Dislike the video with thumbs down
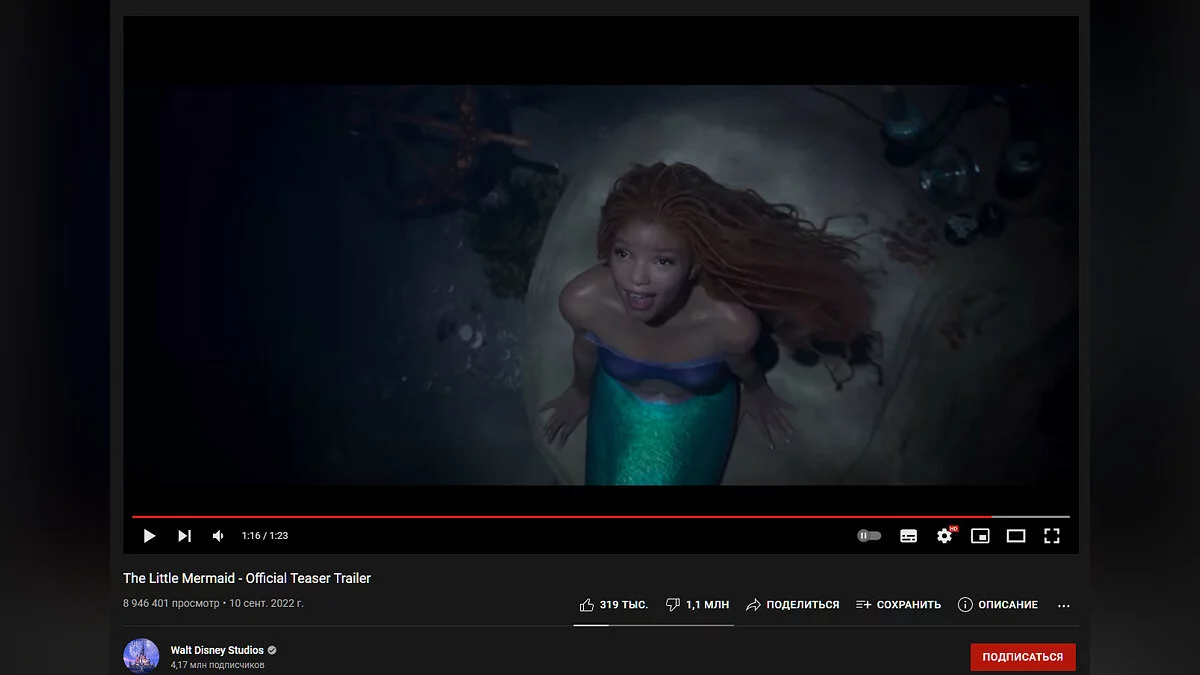The width and height of the screenshot is (1200, 675). [697, 605]
